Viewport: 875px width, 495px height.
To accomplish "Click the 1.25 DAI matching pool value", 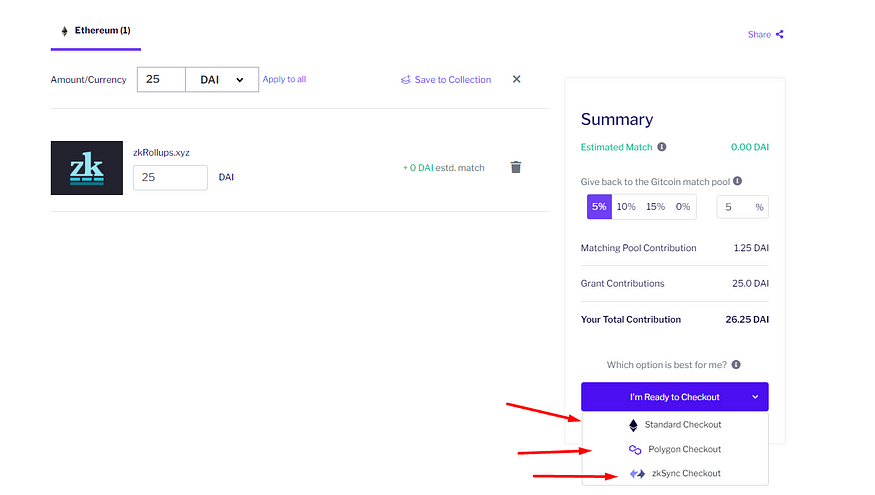I will pyautogui.click(x=751, y=248).
